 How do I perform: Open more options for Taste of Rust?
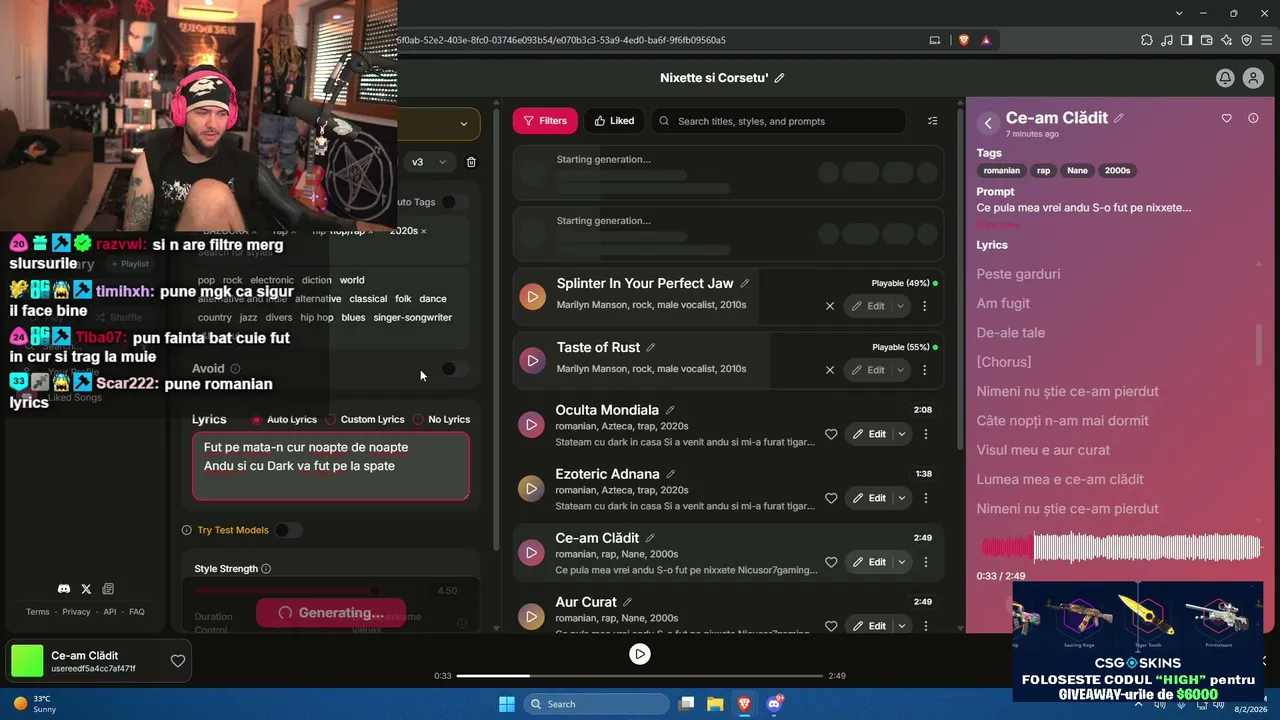[924, 370]
